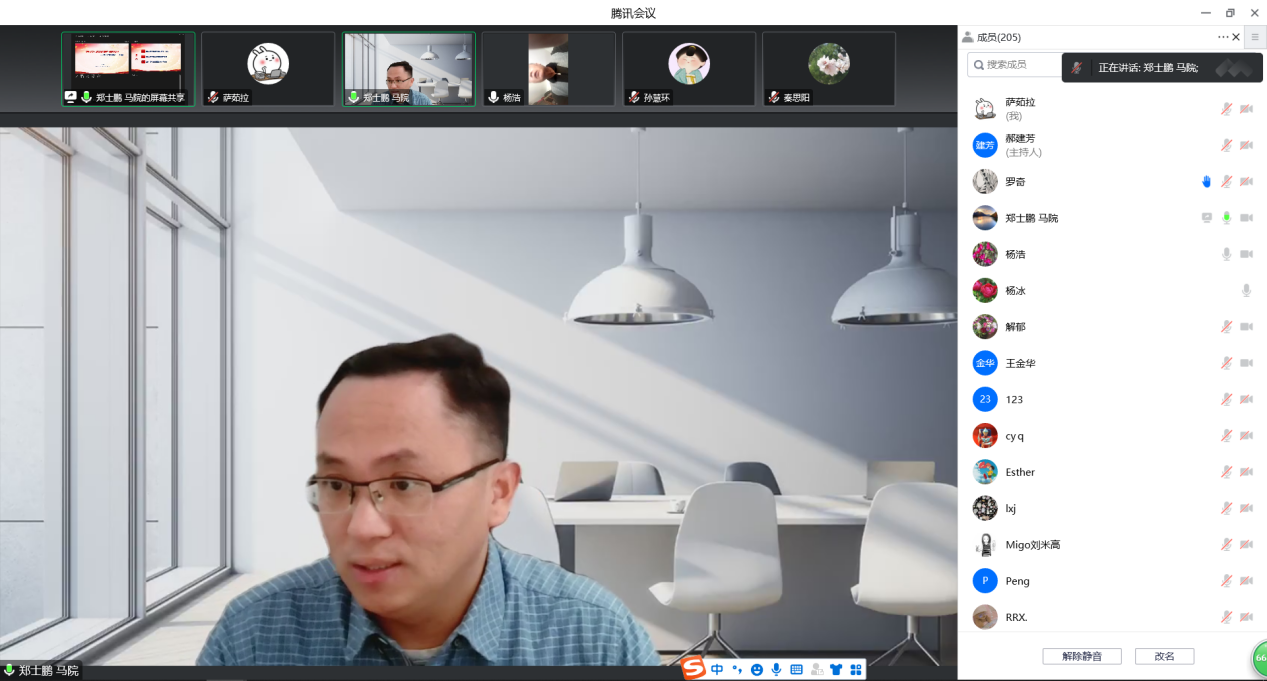This screenshot has height=681, width=1267.
Task: Open the Sogou emoji face panel
Action: coord(756,669)
